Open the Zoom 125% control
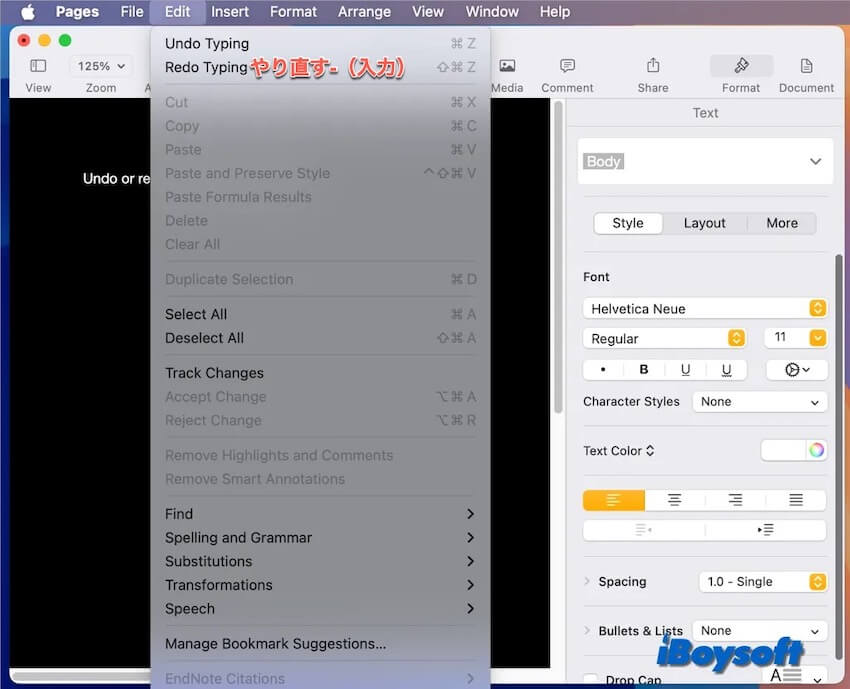Viewport: 850px width, 689px height. (101, 66)
